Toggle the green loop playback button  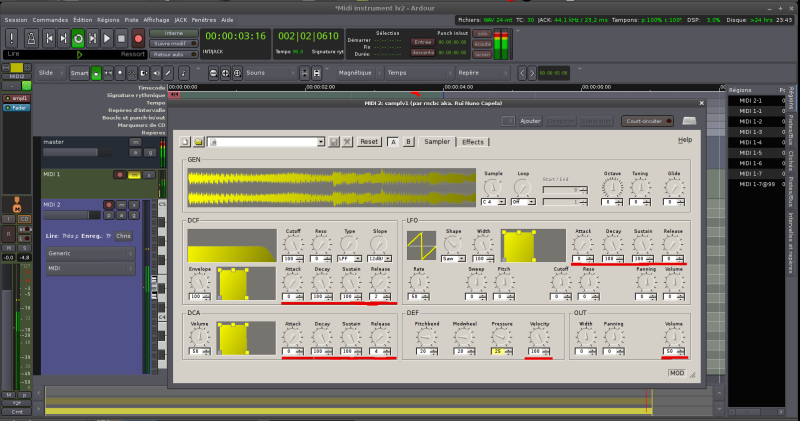78,38
